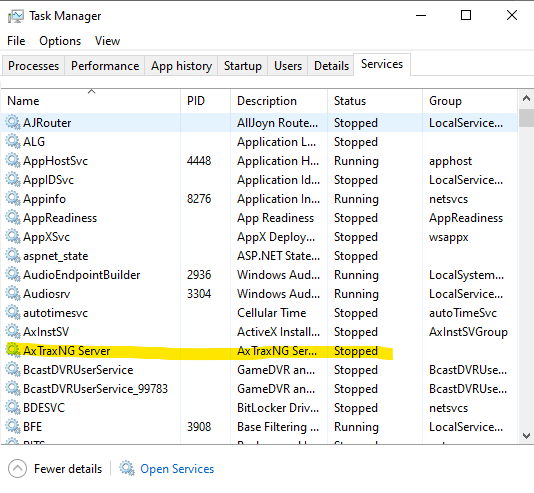
Task: Click PID value 2936
Action: click(x=199, y=275)
